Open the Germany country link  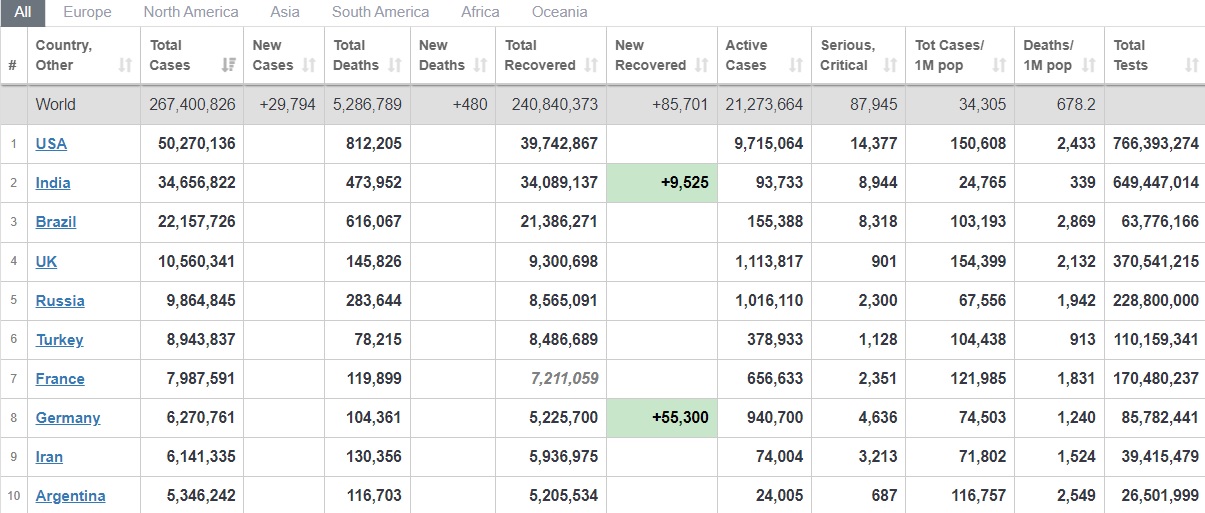68,417
